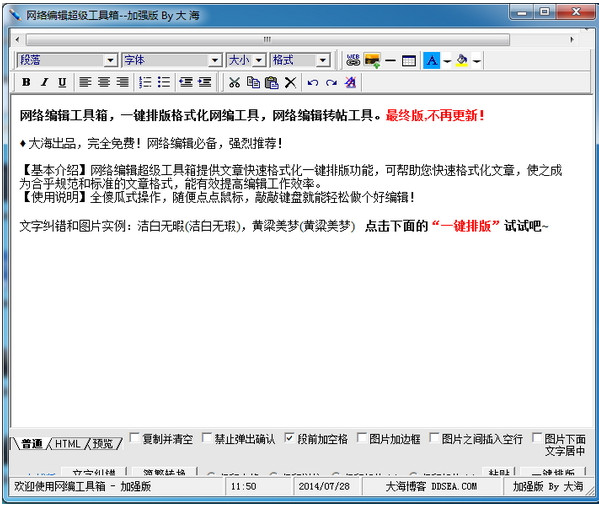The image size is (599, 506).
Task: Click the font color A swatch
Action: (432, 60)
